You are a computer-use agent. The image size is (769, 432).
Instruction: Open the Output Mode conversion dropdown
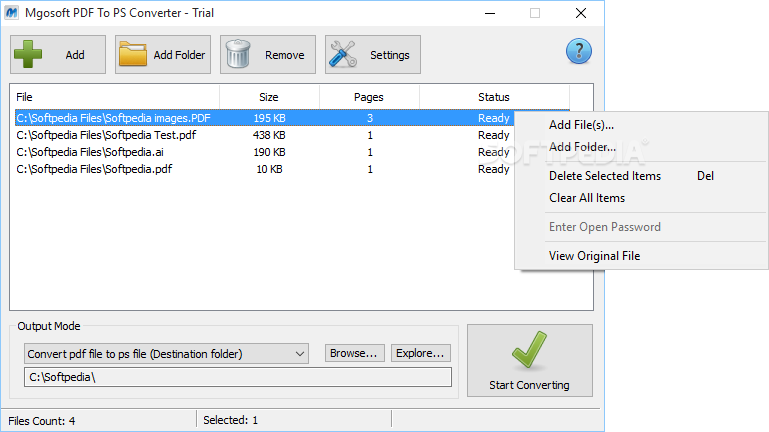(x=166, y=354)
